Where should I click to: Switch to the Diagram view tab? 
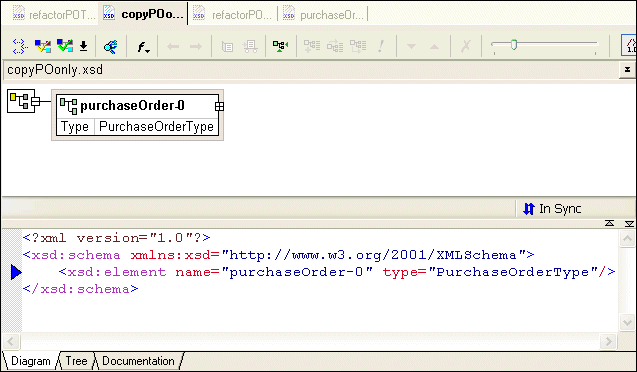[x=30, y=361]
